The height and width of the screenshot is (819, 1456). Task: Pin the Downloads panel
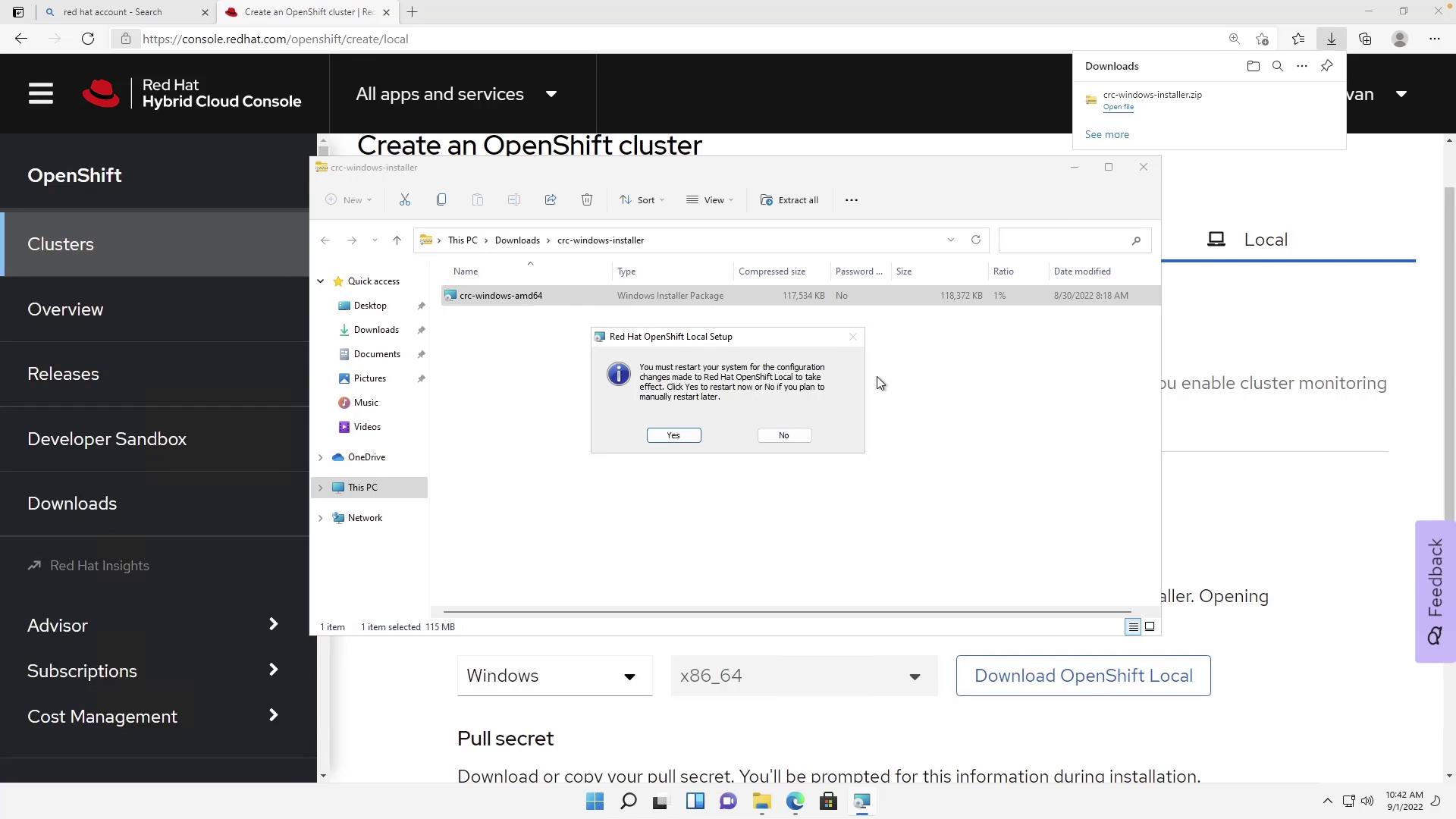coord(1326,67)
